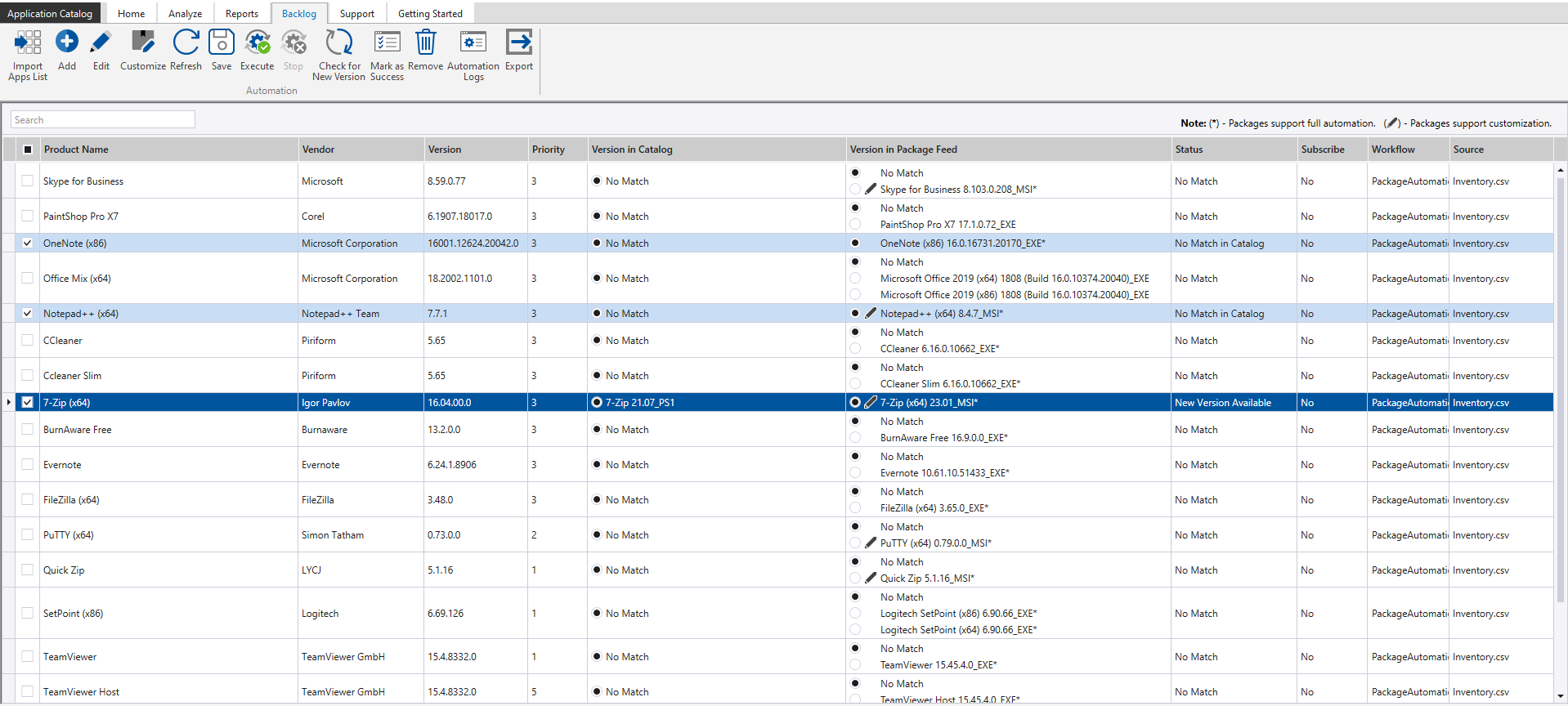Open the Reports tab
The width and height of the screenshot is (1568, 706).
tap(241, 14)
